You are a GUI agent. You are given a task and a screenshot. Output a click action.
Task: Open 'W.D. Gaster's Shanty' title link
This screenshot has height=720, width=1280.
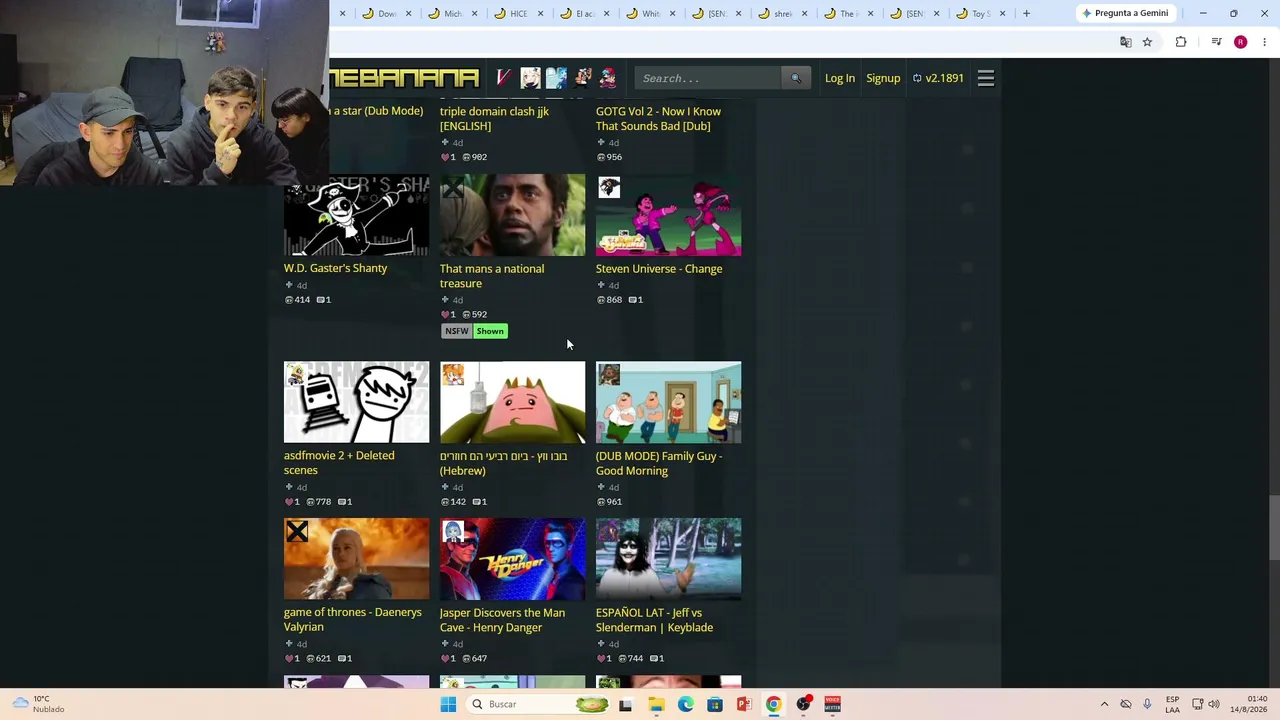(x=335, y=268)
